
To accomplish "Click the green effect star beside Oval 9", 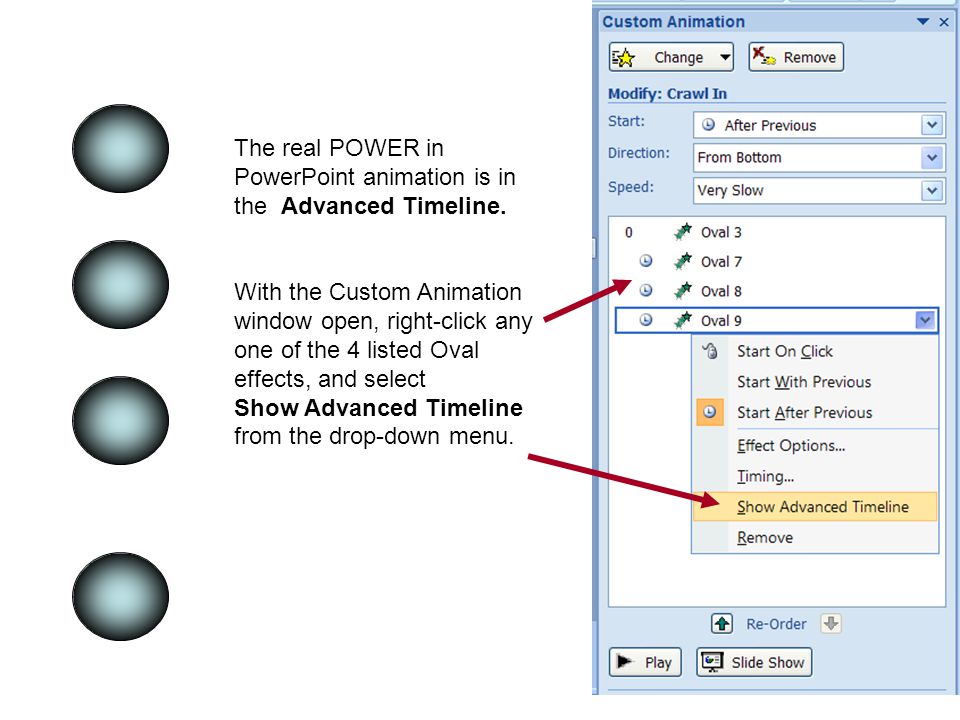I will coord(683,320).
